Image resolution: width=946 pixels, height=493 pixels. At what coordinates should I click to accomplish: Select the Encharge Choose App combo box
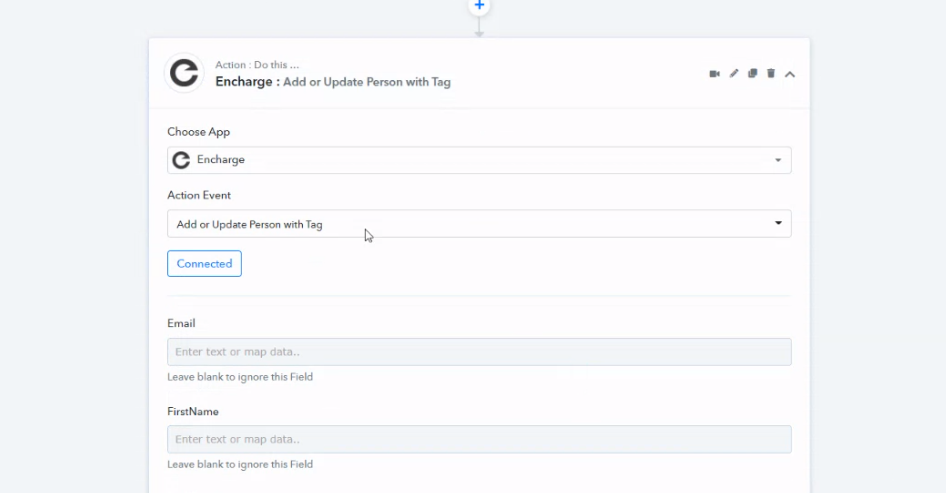pyautogui.click(x=478, y=160)
